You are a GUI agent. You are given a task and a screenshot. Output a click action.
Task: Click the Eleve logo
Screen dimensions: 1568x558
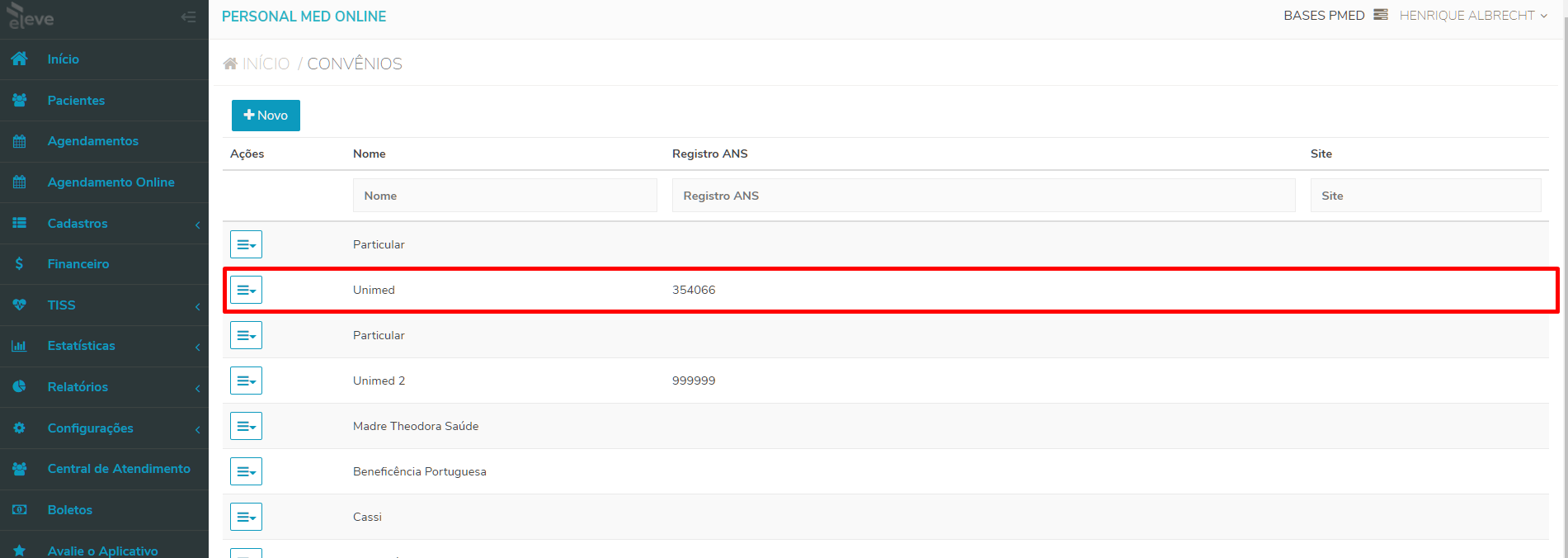click(31, 17)
